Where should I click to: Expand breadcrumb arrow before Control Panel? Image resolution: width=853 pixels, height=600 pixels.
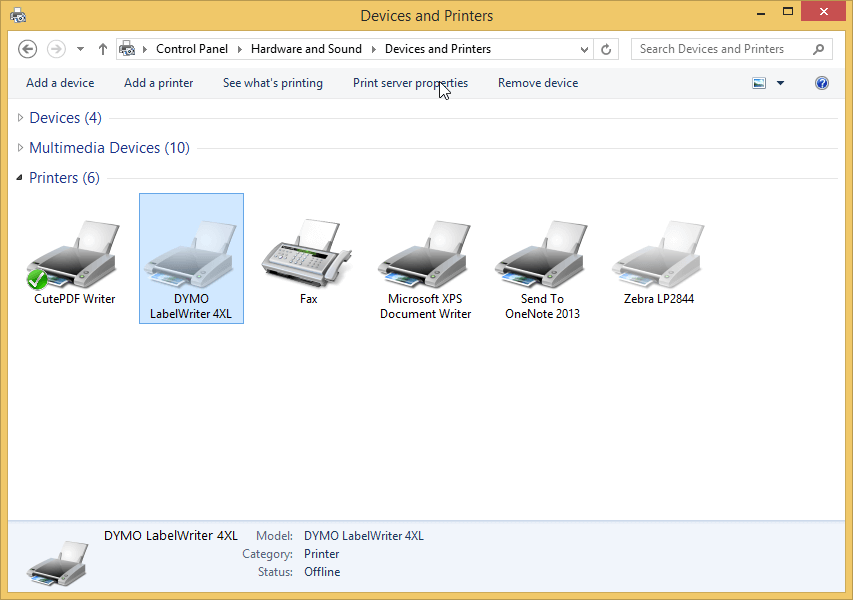[x=145, y=49]
